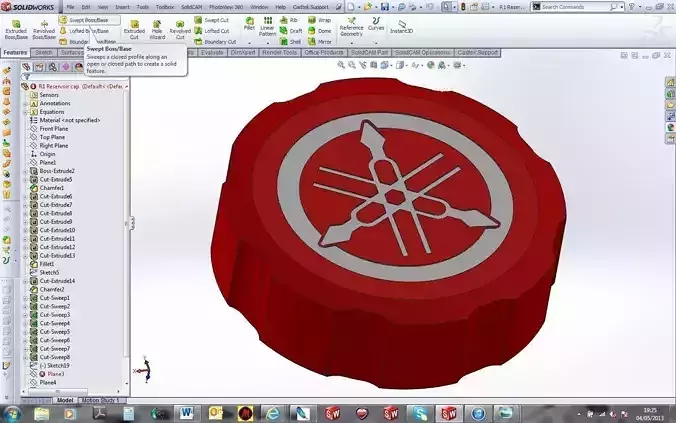The width and height of the screenshot is (676, 423).
Task: Open the Reference Geometry tool
Action: coord(351,26)
